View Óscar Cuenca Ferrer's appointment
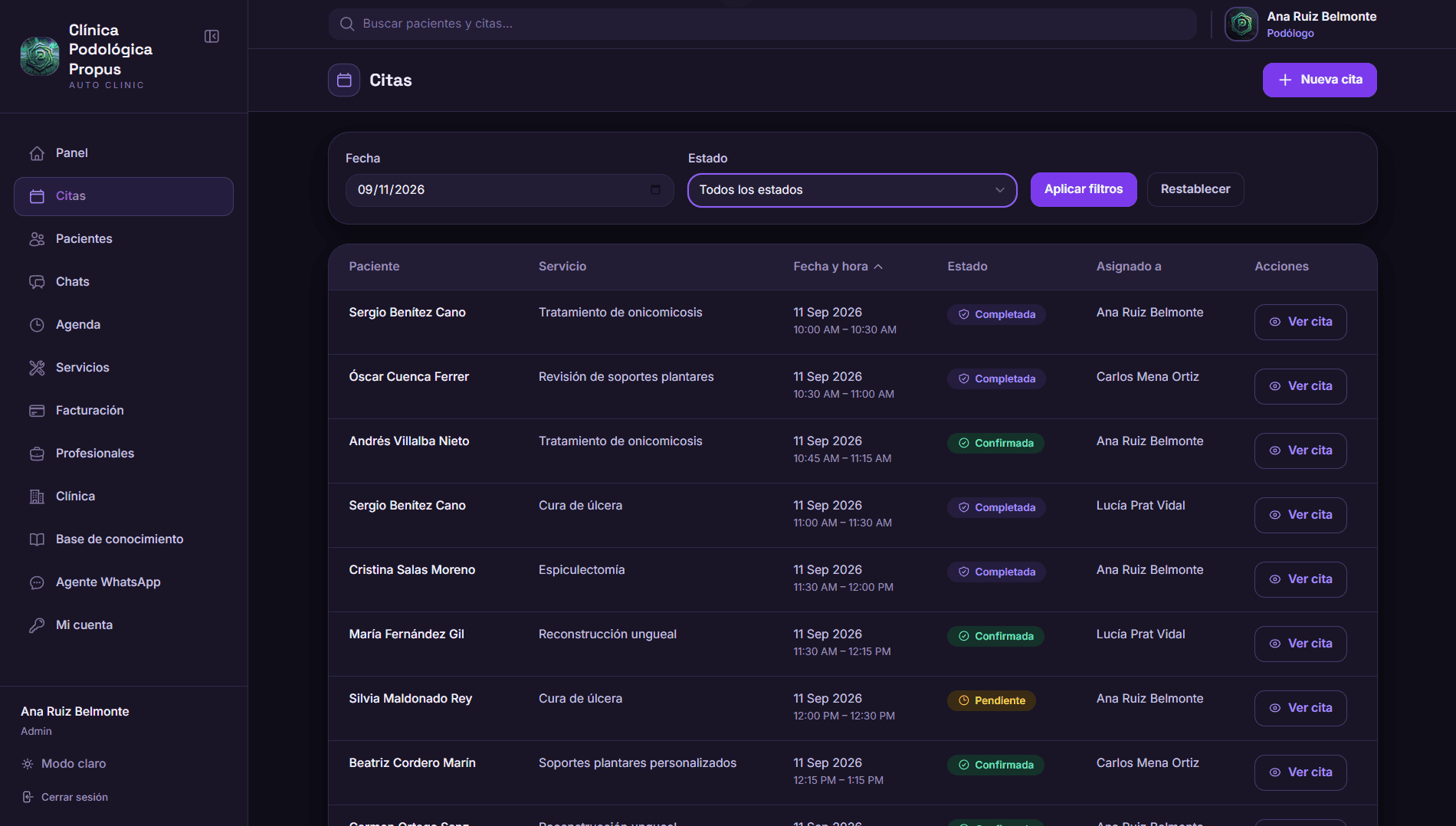The height and width of the screenshot is (826, 1456). 1300,386
